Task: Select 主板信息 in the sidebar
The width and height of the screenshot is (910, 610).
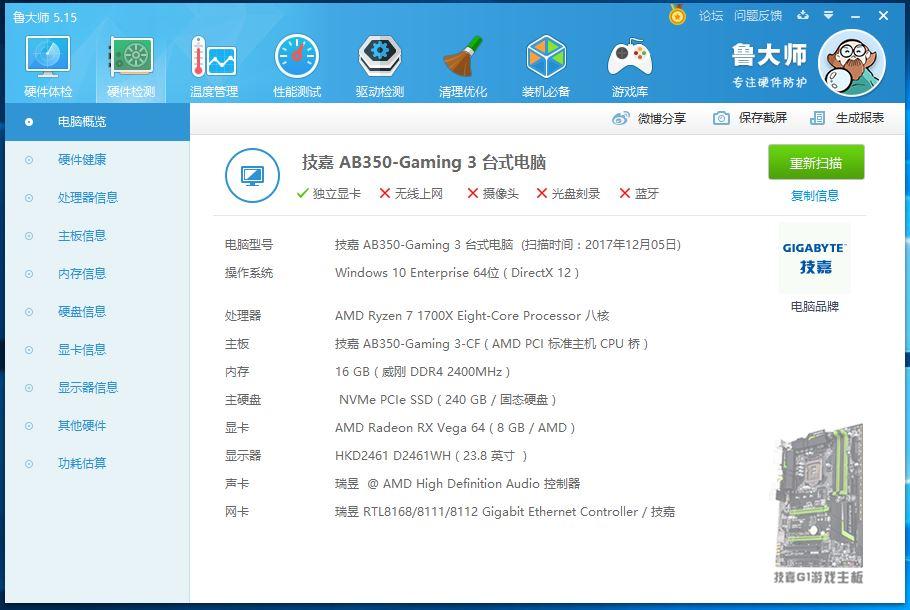Action: click(97, 236)
